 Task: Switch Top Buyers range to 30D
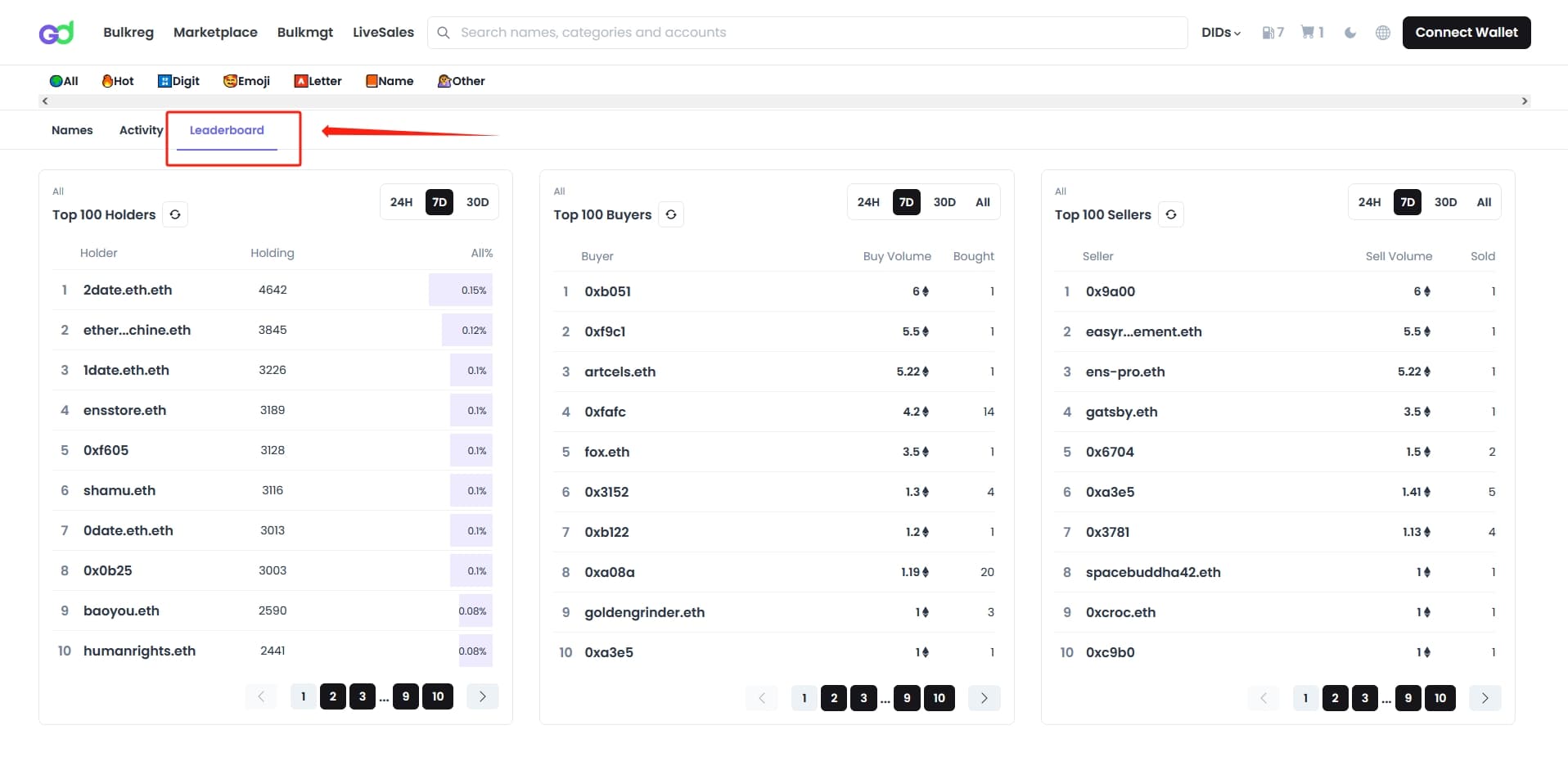pos(944,202)
